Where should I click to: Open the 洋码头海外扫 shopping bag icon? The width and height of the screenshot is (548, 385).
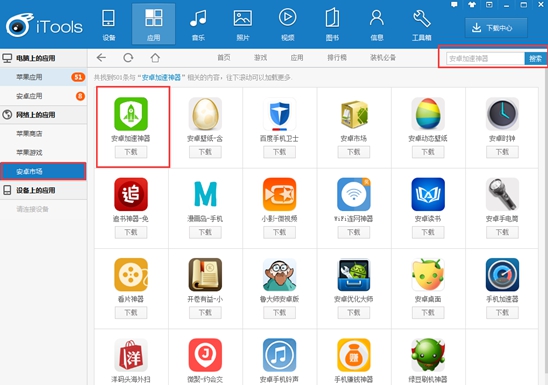tap(131, 355)
